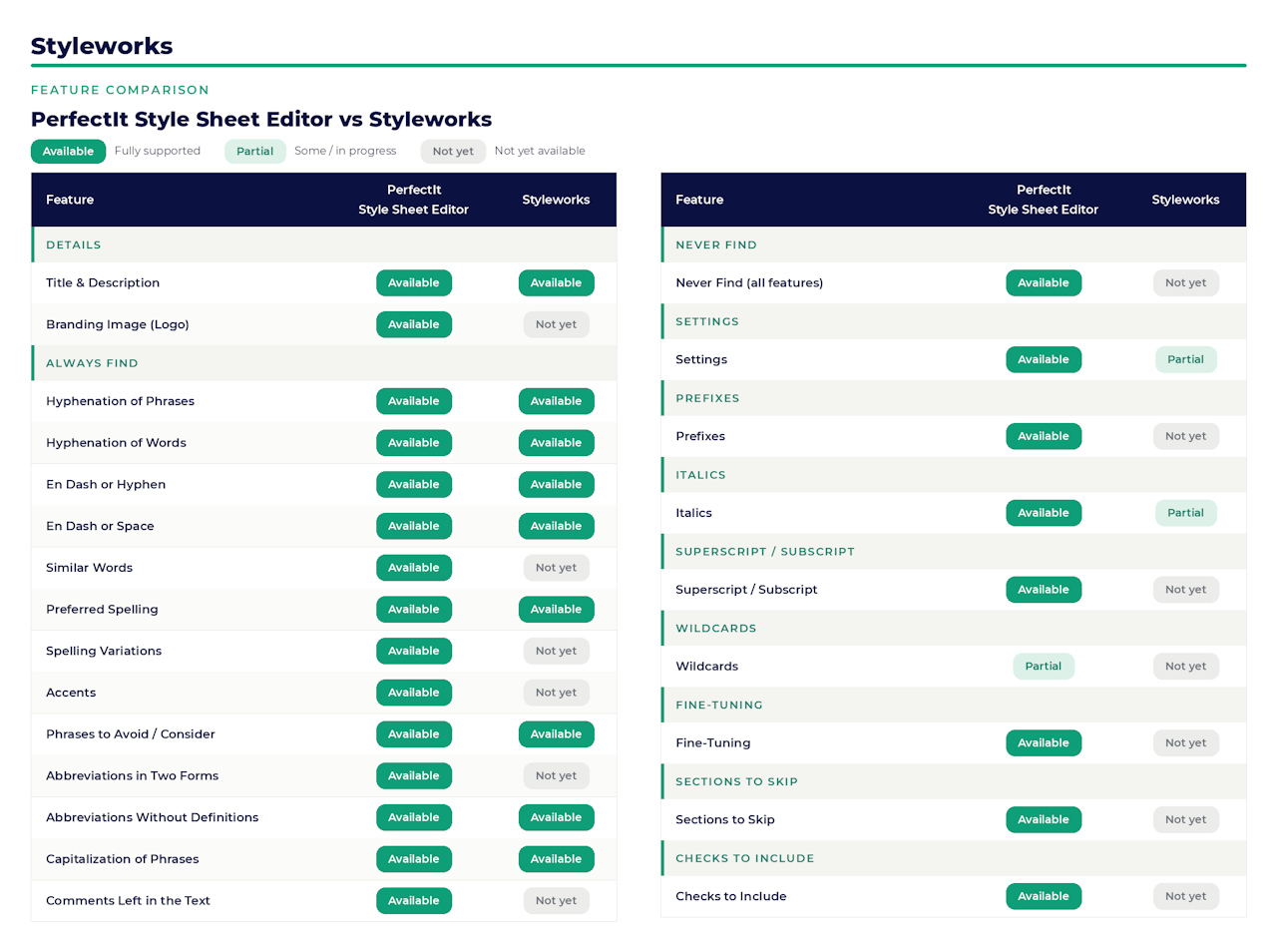This screenshot has height=952, width=1277.
Task: Click the Preferred Spelling feature name
Action: pos(102,610)
